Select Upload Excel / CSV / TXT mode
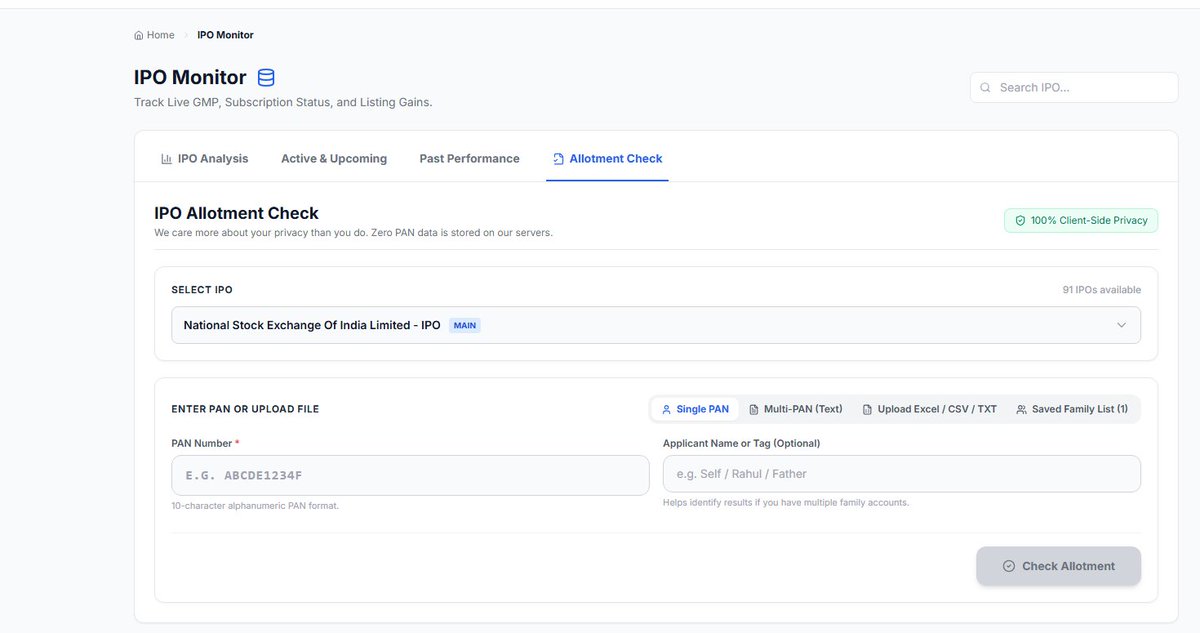The image size is (1200, 633). point(930,409)
